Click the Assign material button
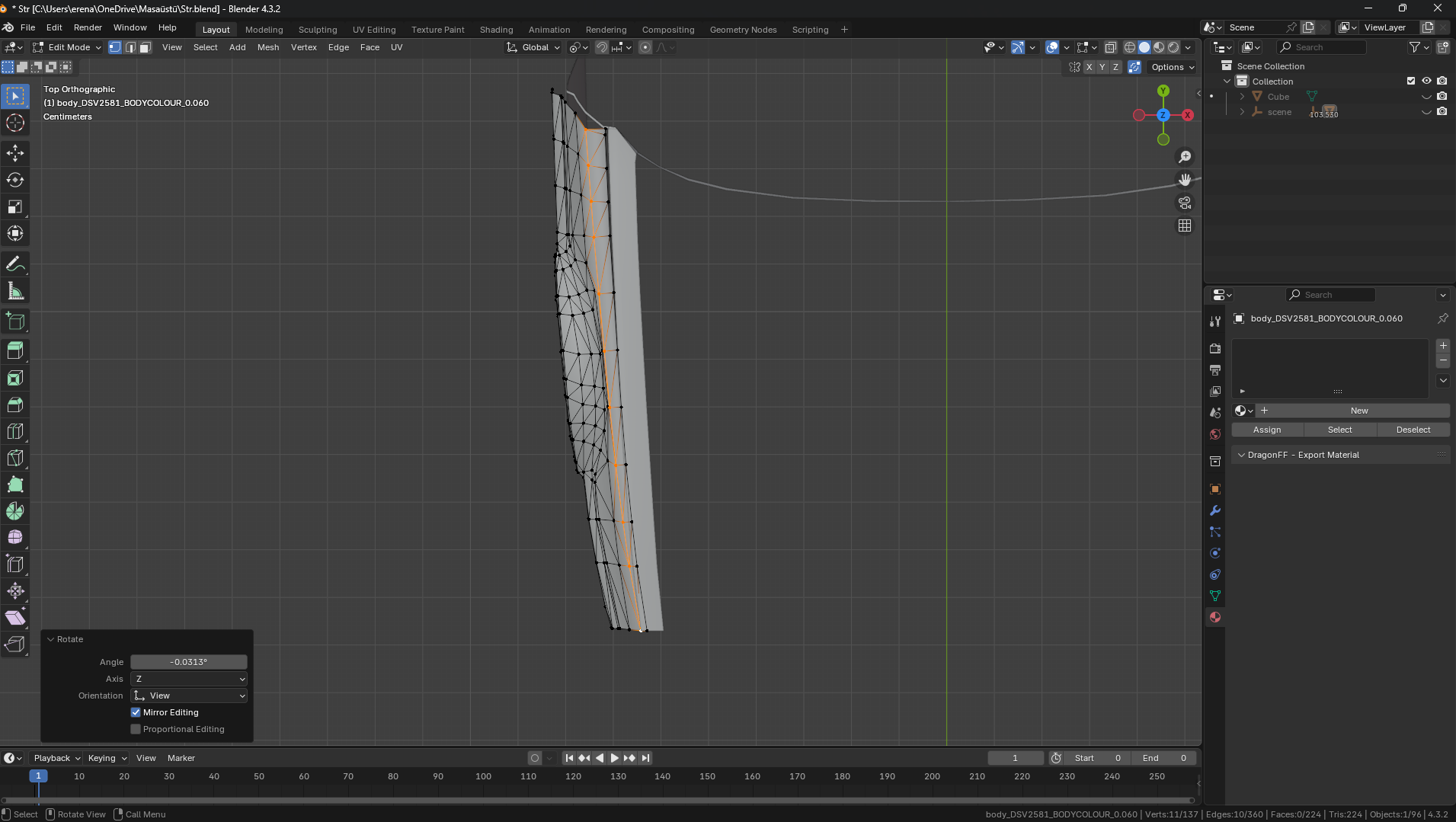The width and height of the screenshot is (1456, 822). (1267, 430)
